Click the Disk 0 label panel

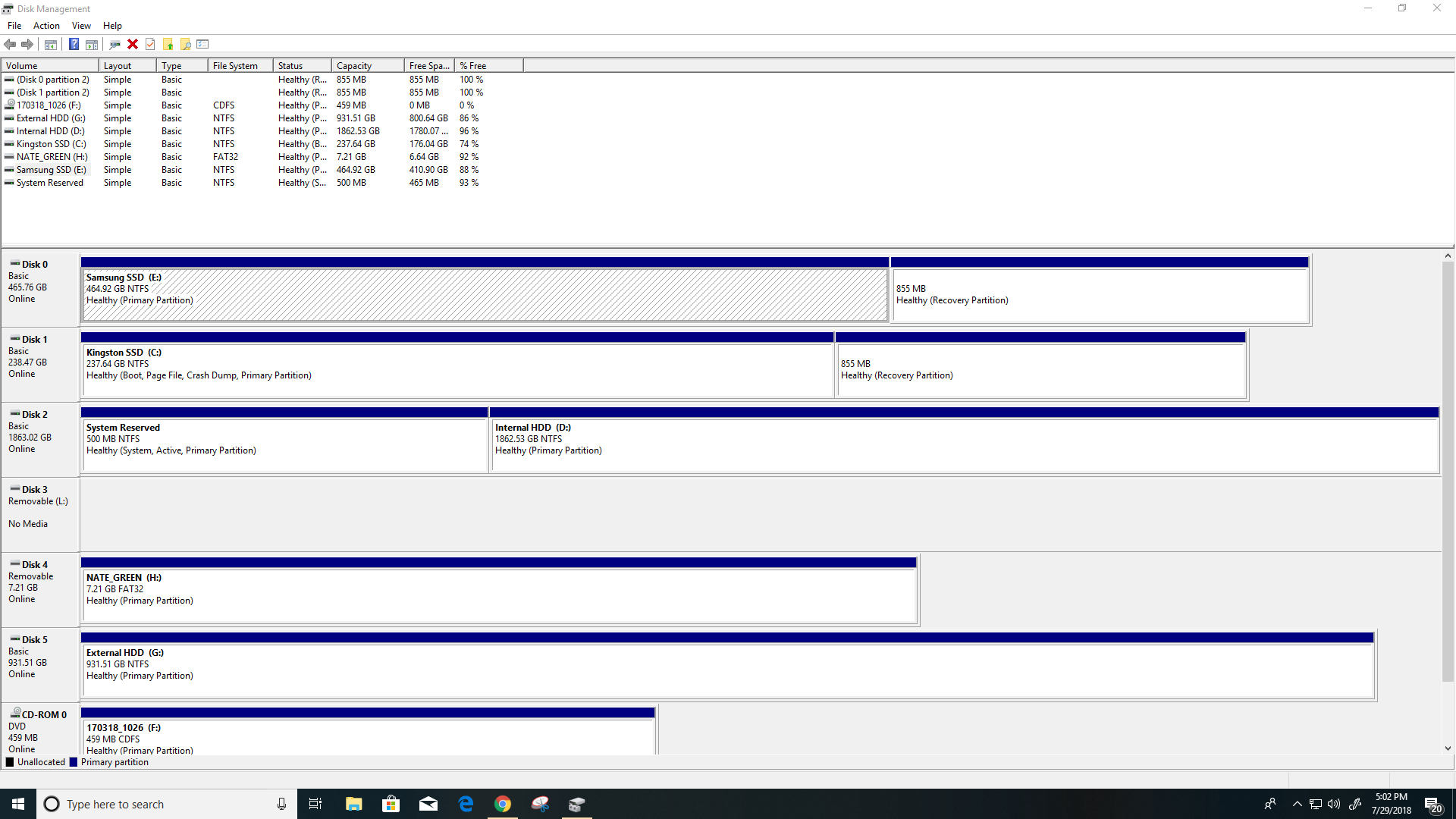point(41,290)
